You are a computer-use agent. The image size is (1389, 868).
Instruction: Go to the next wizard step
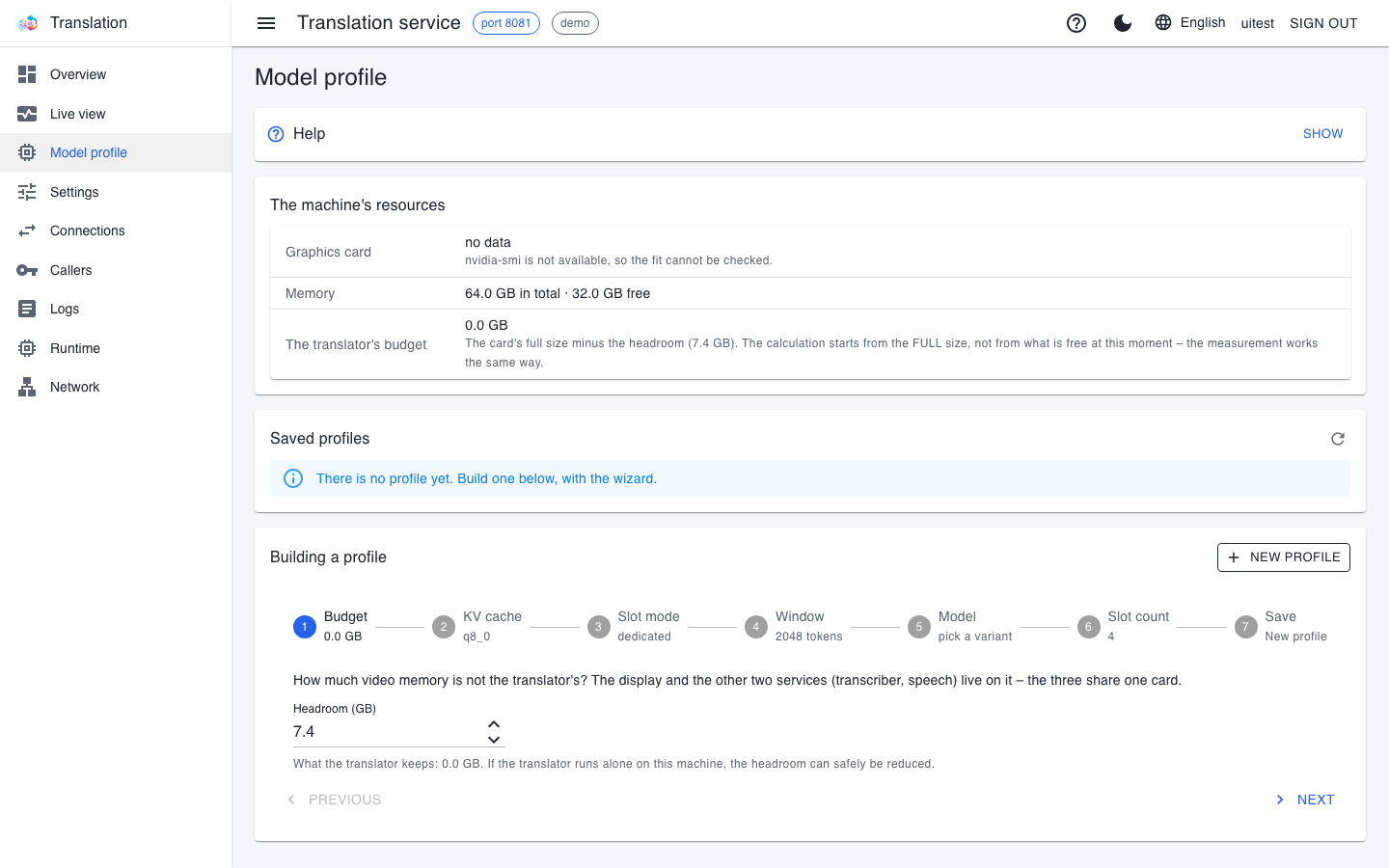tap(1304, 800)
